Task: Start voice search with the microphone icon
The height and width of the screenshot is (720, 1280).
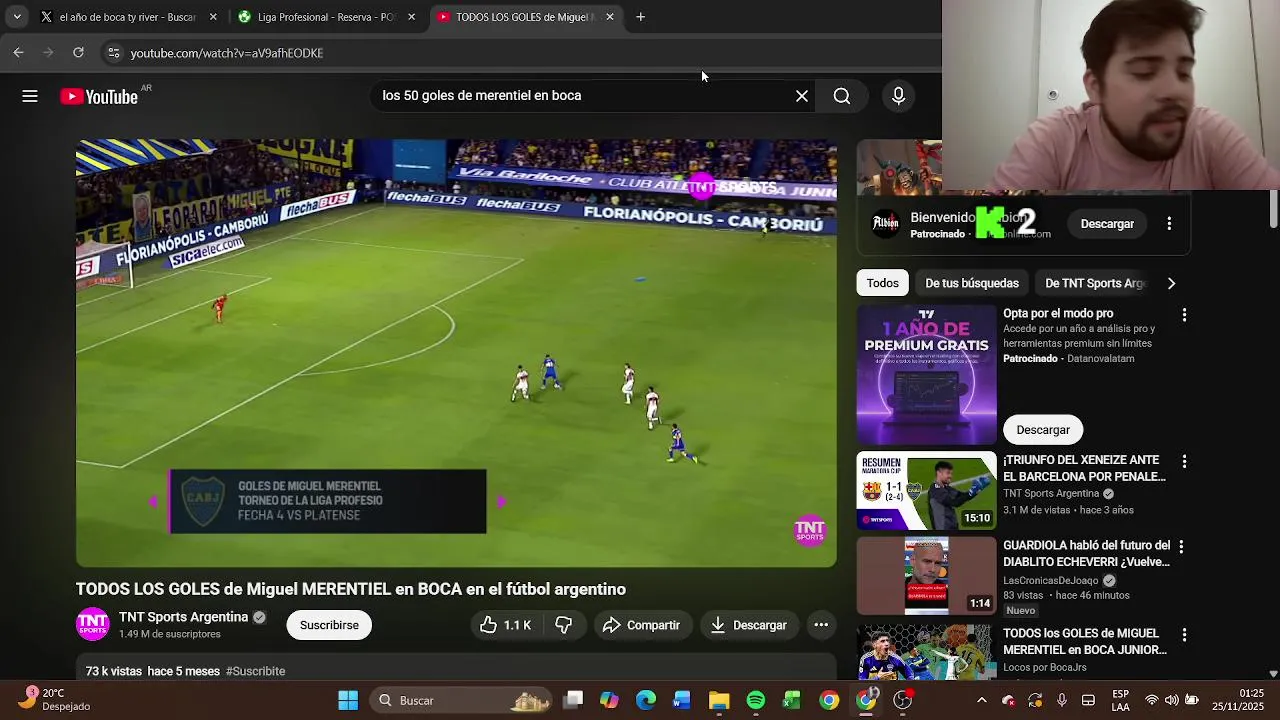Action: click(x=898, y=96)
